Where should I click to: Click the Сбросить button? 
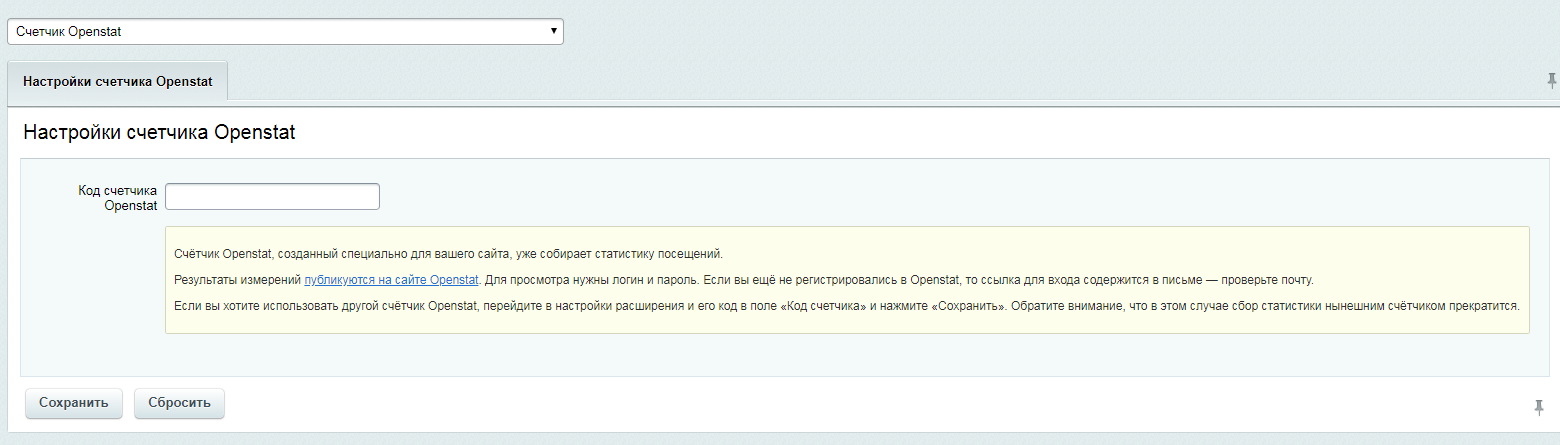pos(179,403)
